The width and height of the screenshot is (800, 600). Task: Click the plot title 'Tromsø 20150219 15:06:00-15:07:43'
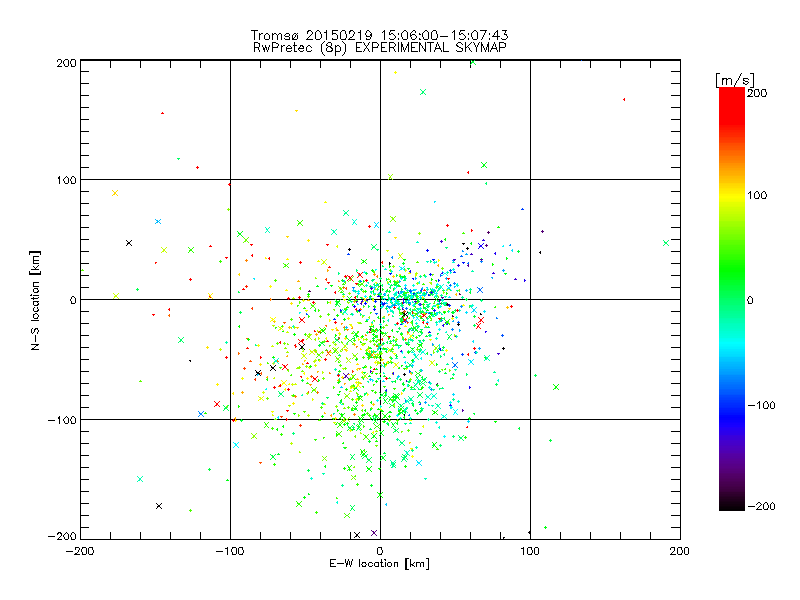379,35
